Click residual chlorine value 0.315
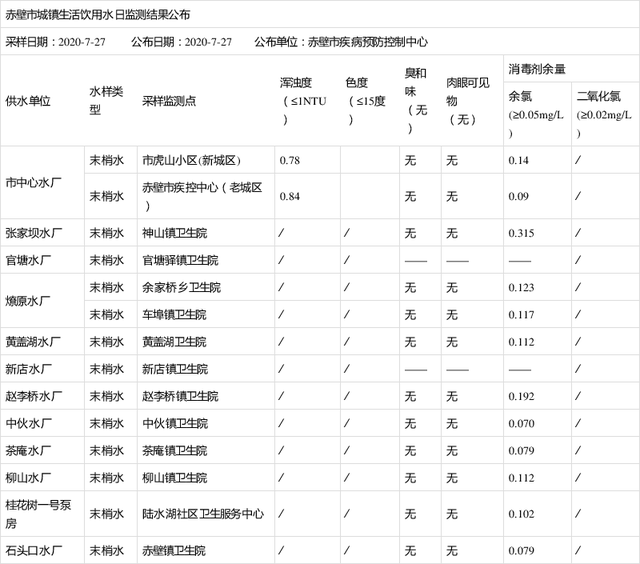Viewport: 640px width, 564px height. [x=521, y=233]
